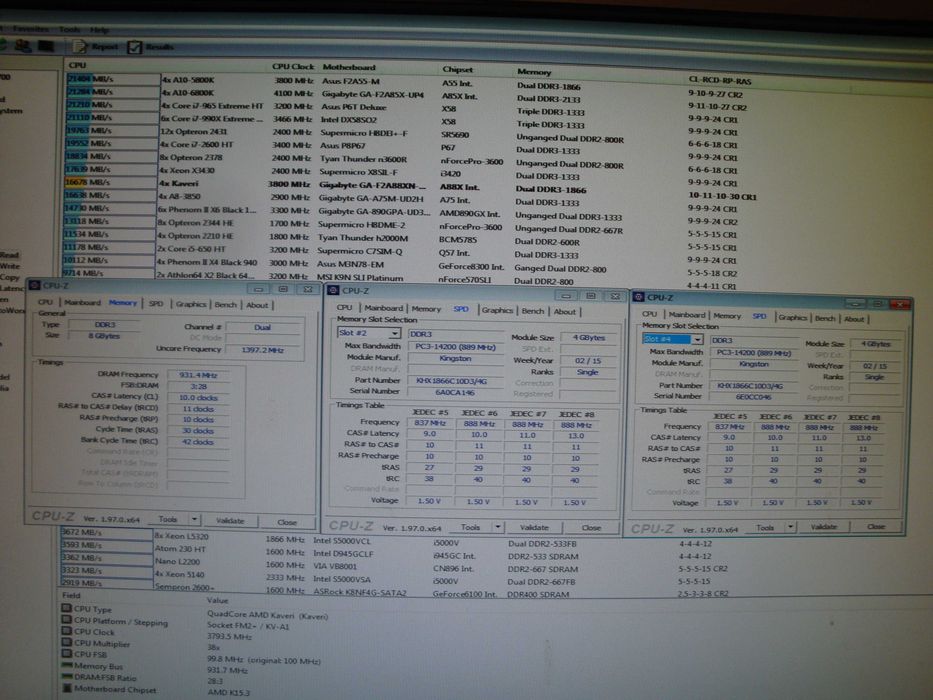
Task: Switch to Graphics tab in Slot #2 CPU-Z window
Action: coord(497,310)
